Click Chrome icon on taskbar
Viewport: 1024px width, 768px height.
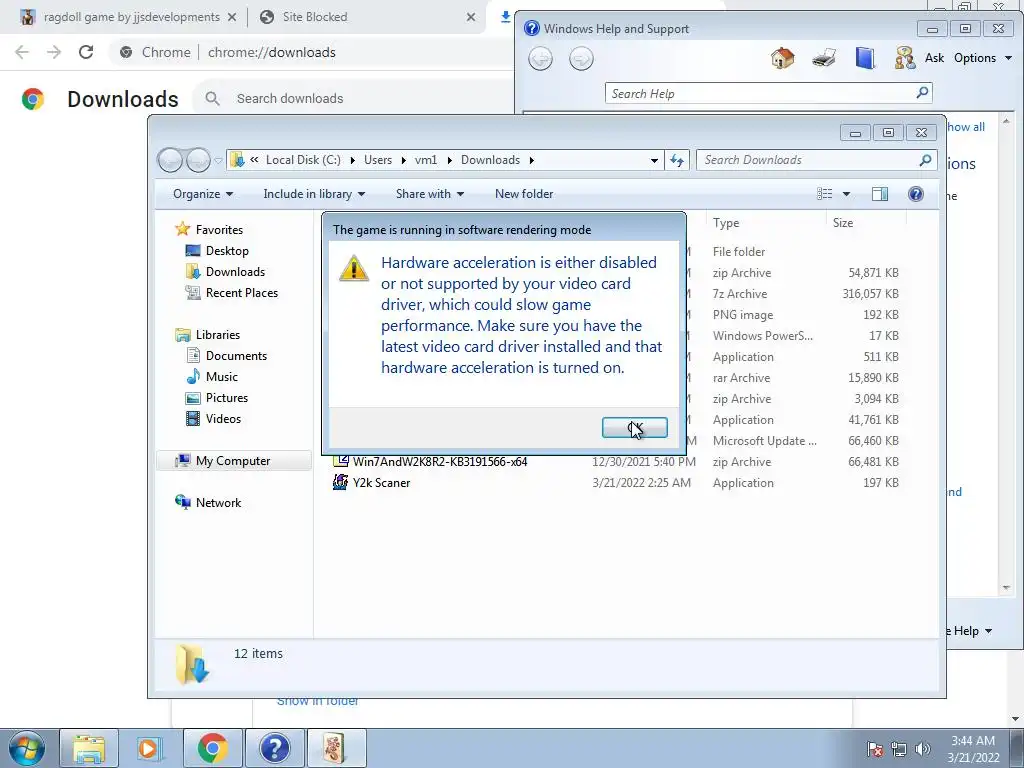pos(212,748)
